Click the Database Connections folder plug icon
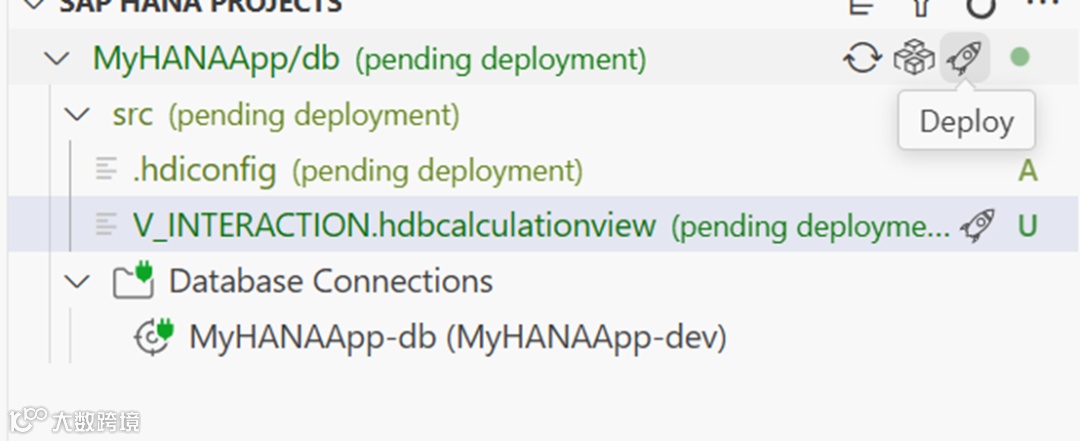This screenshot has width=1080, height=441. 134,279
